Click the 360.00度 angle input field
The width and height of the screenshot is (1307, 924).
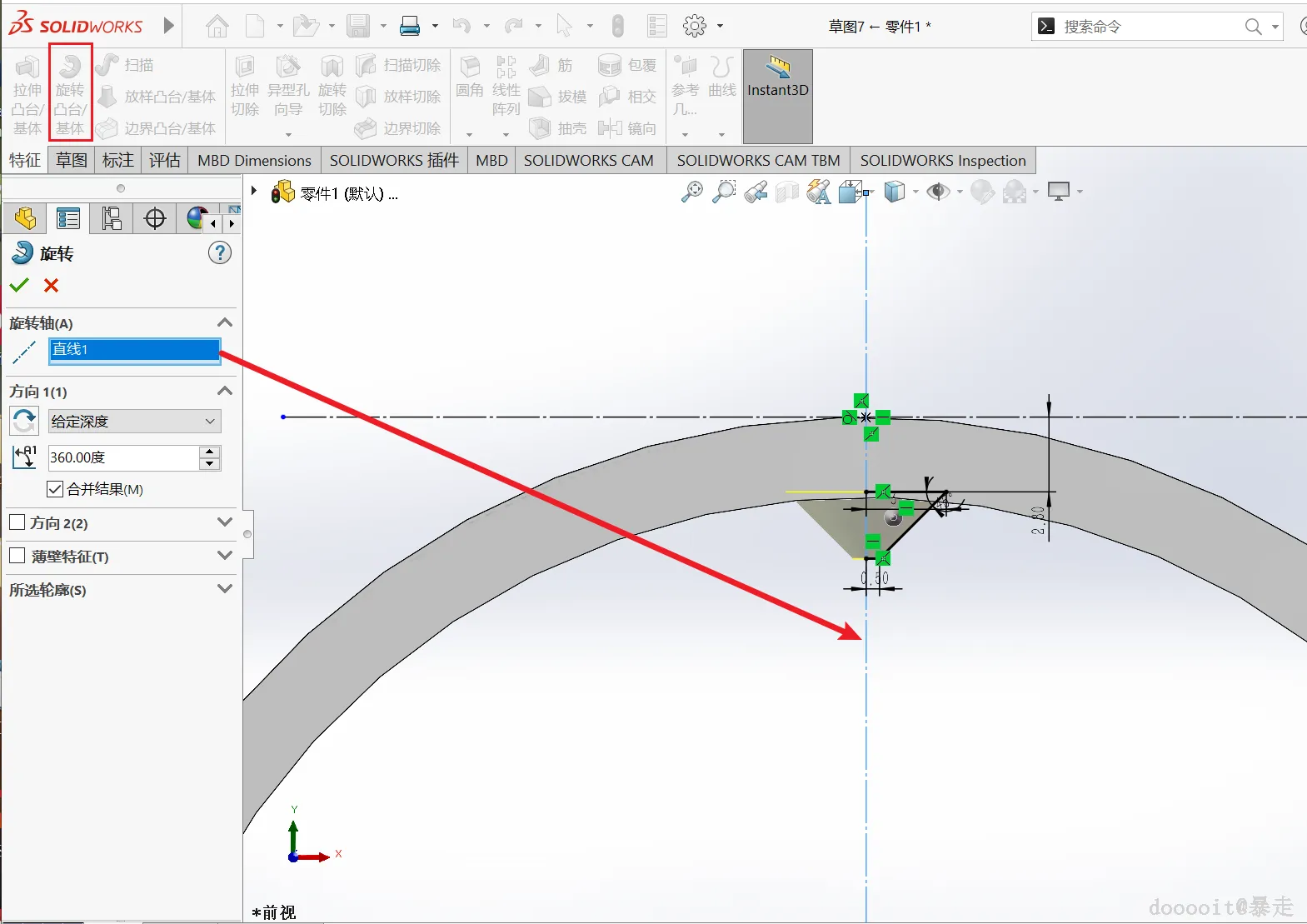(x=122, y=457)
